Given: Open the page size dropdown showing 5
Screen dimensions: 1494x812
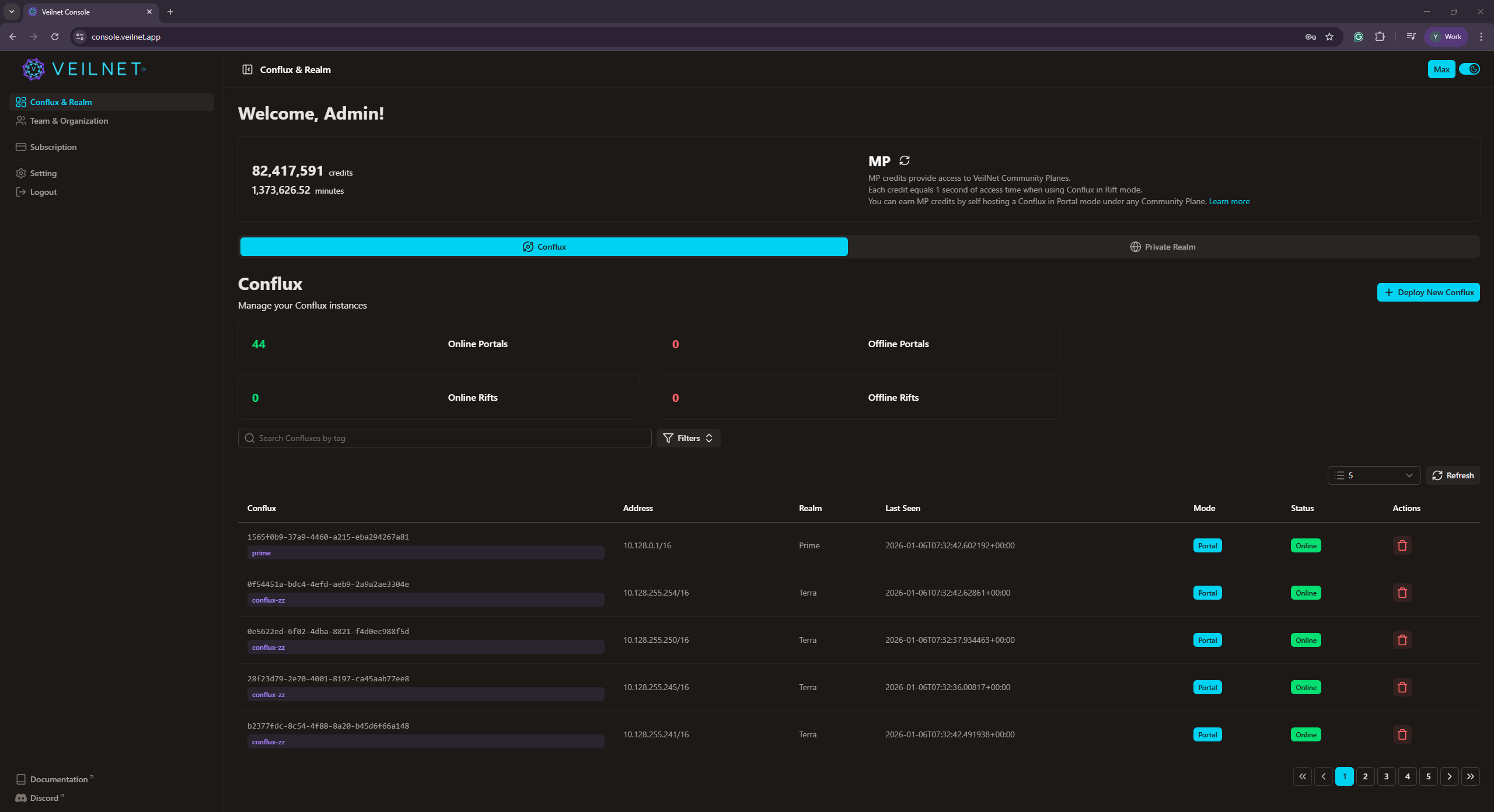Looking at the screenshot, I should tap(1374, 475).
